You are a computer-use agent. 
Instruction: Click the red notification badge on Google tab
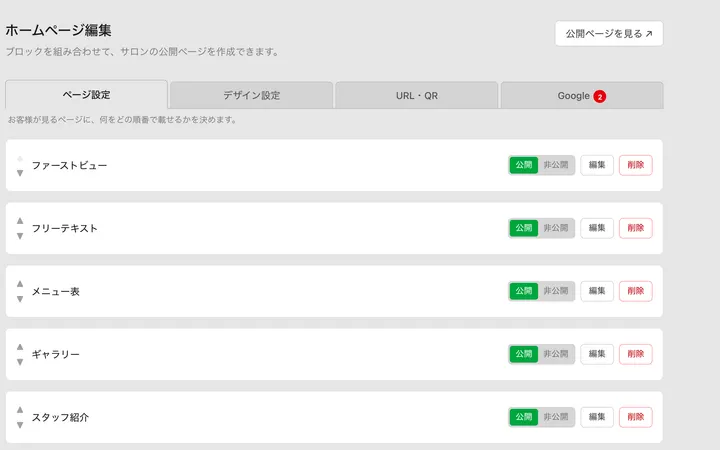599,96
